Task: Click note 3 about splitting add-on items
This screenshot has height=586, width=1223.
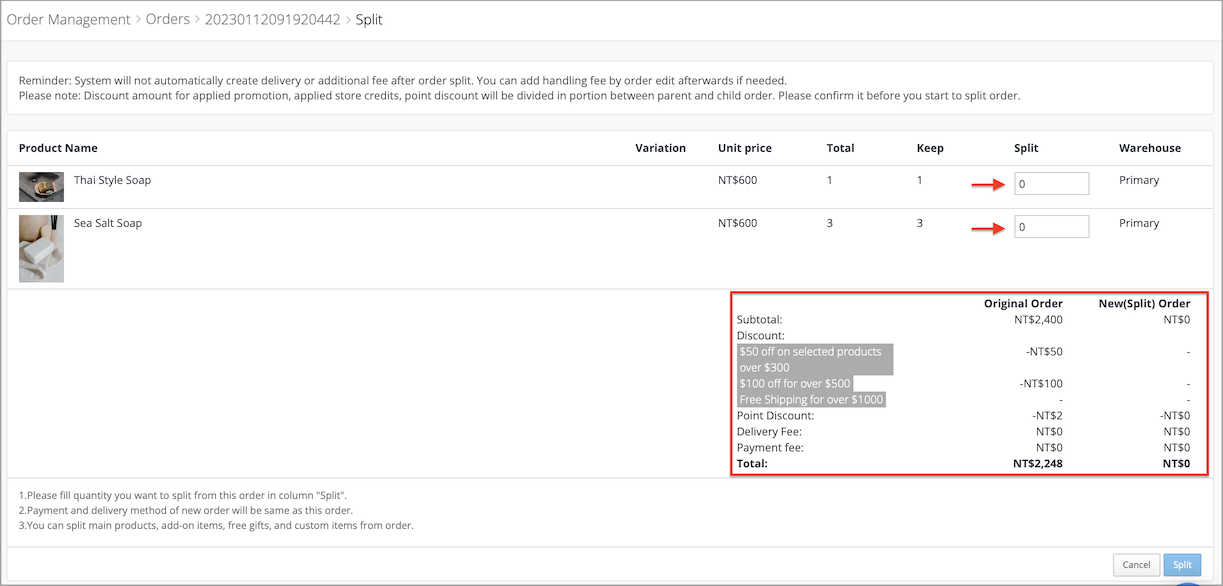Action: (216, 525)
